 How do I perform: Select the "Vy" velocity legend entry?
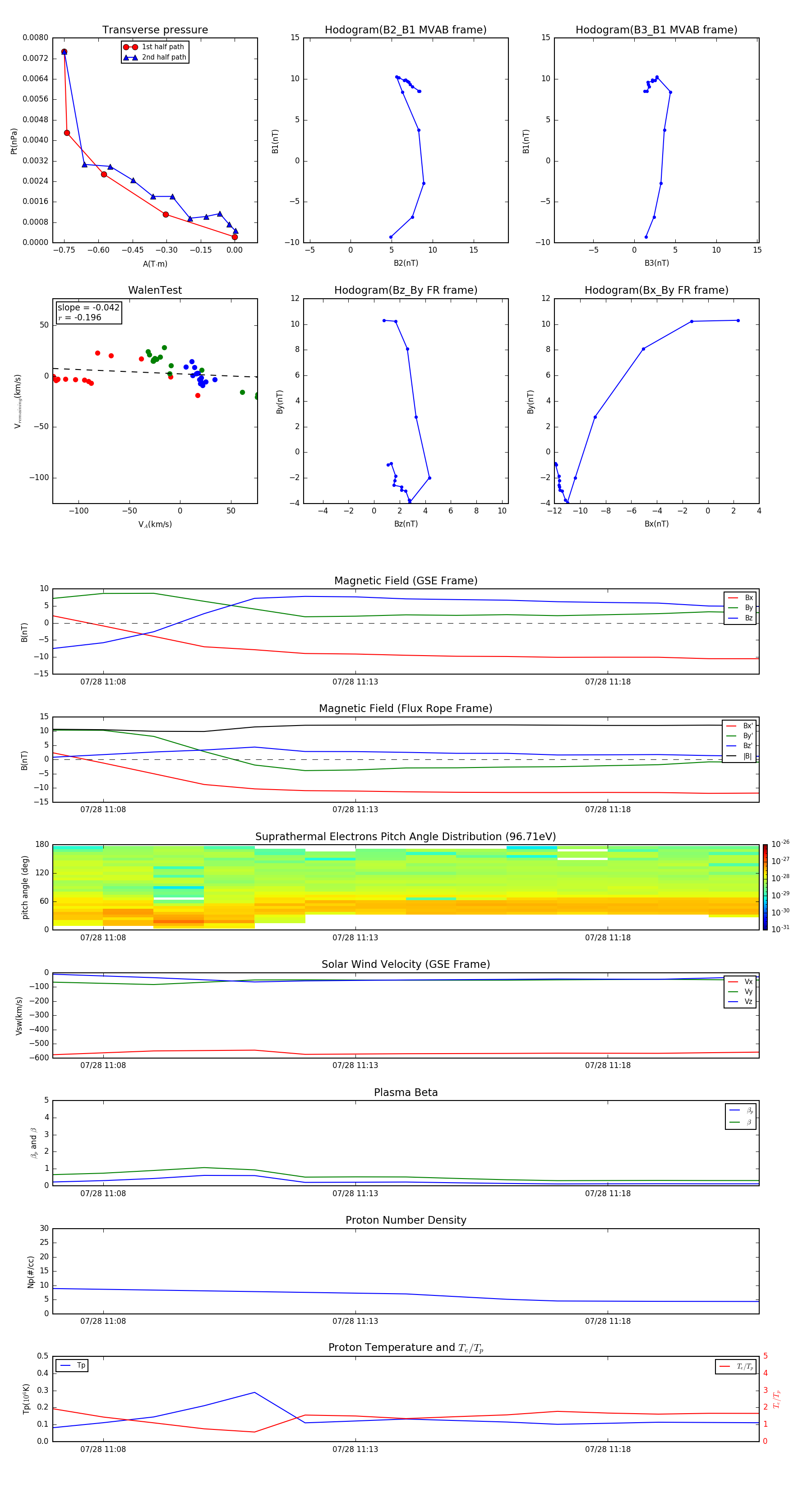pyautogui.click(x=740, y=991)
